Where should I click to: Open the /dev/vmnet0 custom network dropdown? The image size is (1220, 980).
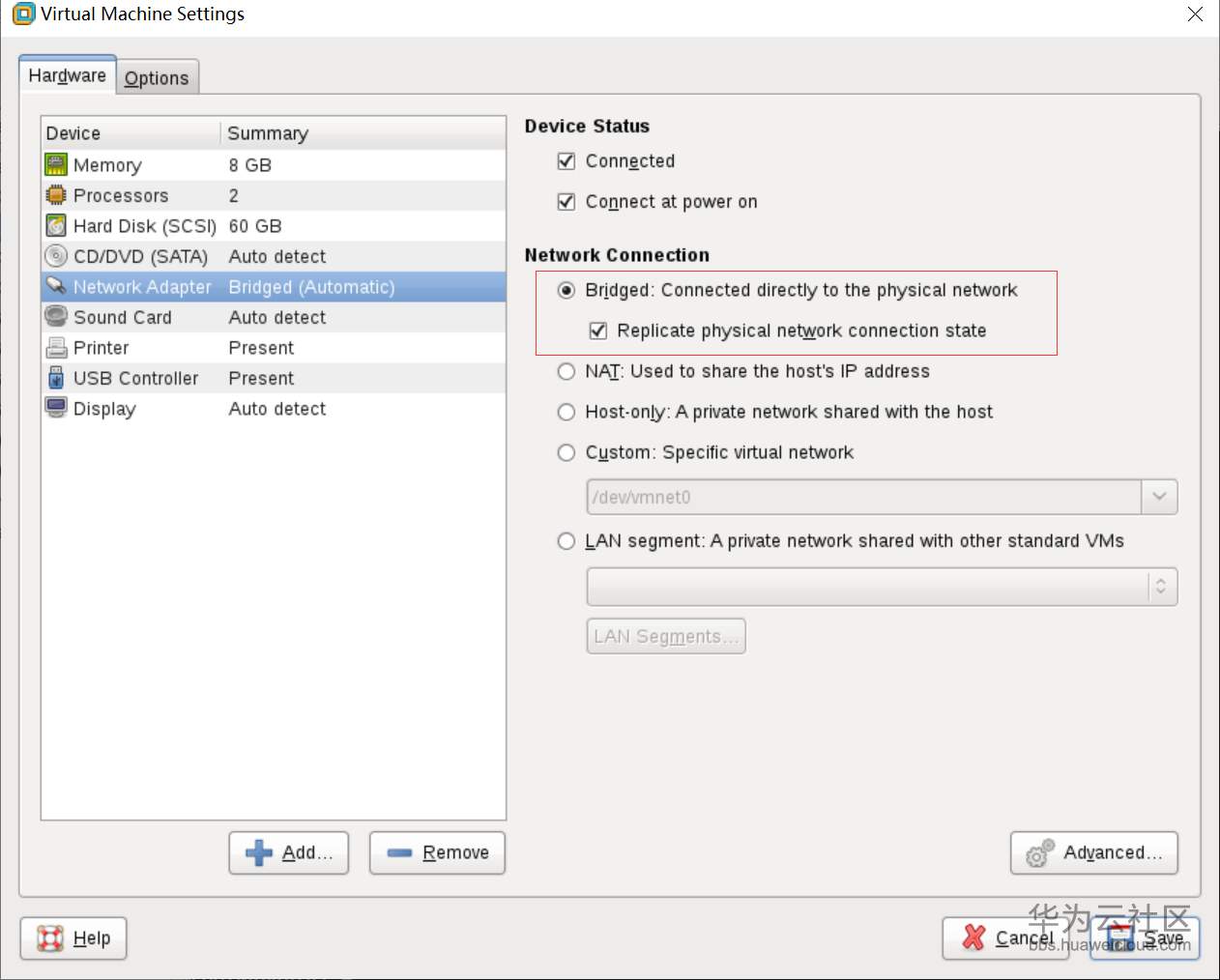(x=1159, y=497)
